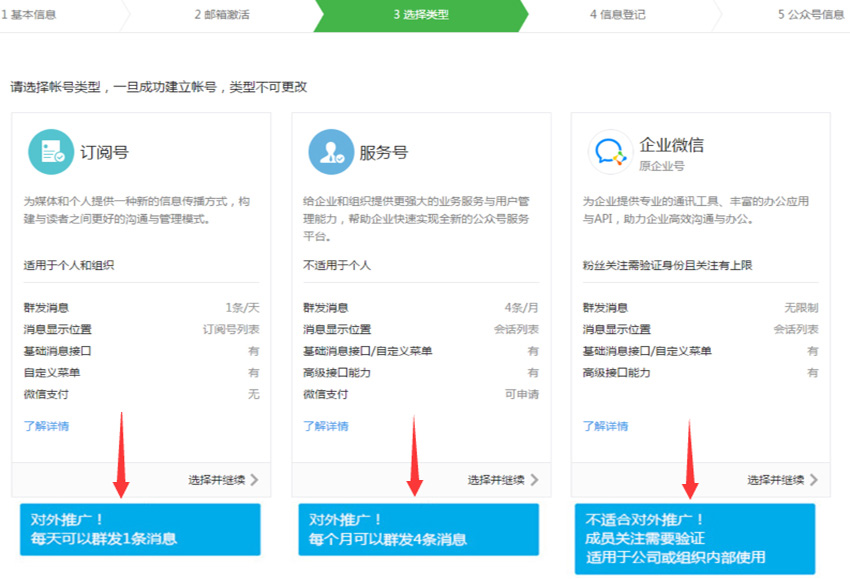The height and width of the screenshot is (579, 850).
Task: Click the 不适合对外推广 blue banner
Action: (x=697, y=536)
